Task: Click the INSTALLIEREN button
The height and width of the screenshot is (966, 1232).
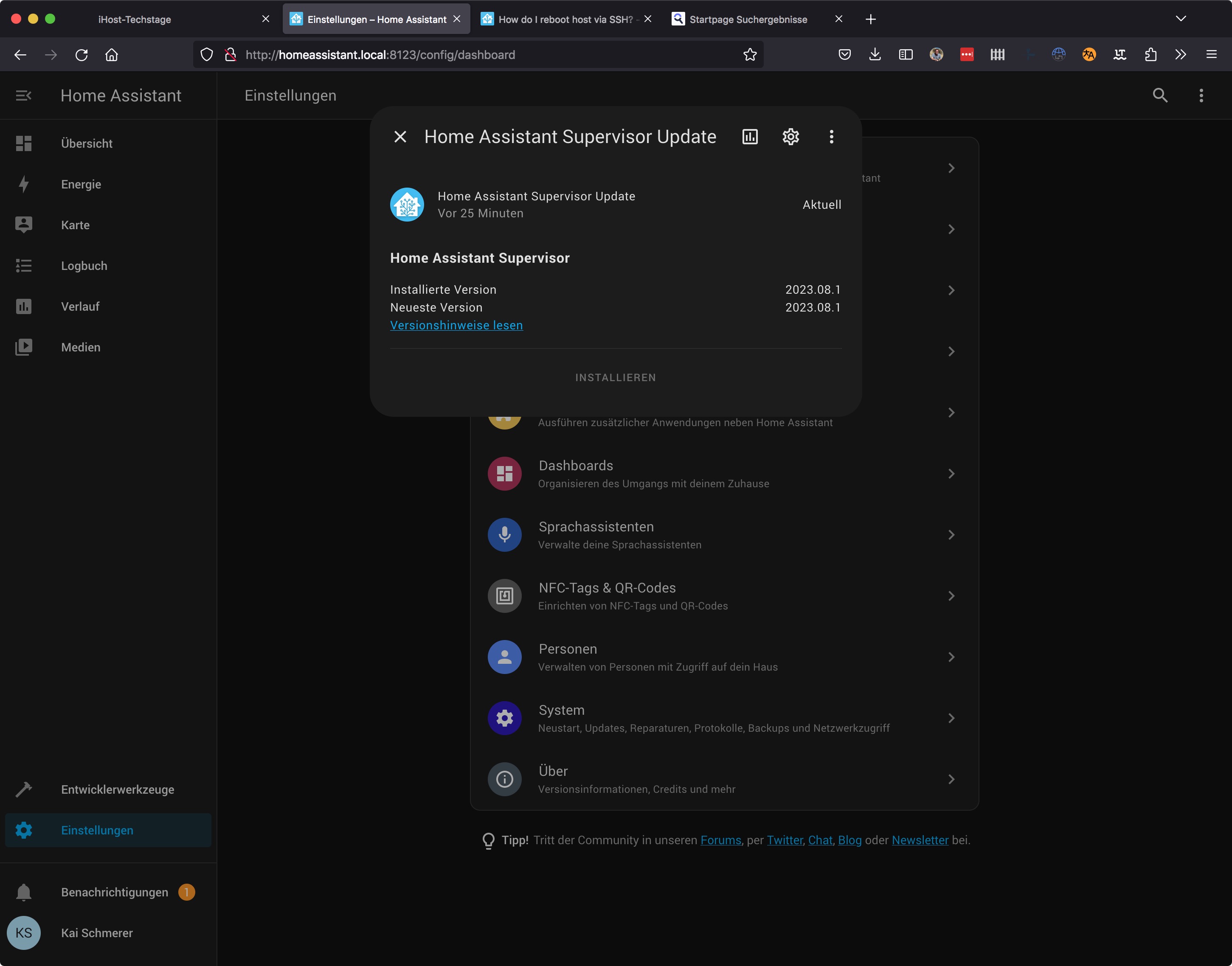Action: 616,377
